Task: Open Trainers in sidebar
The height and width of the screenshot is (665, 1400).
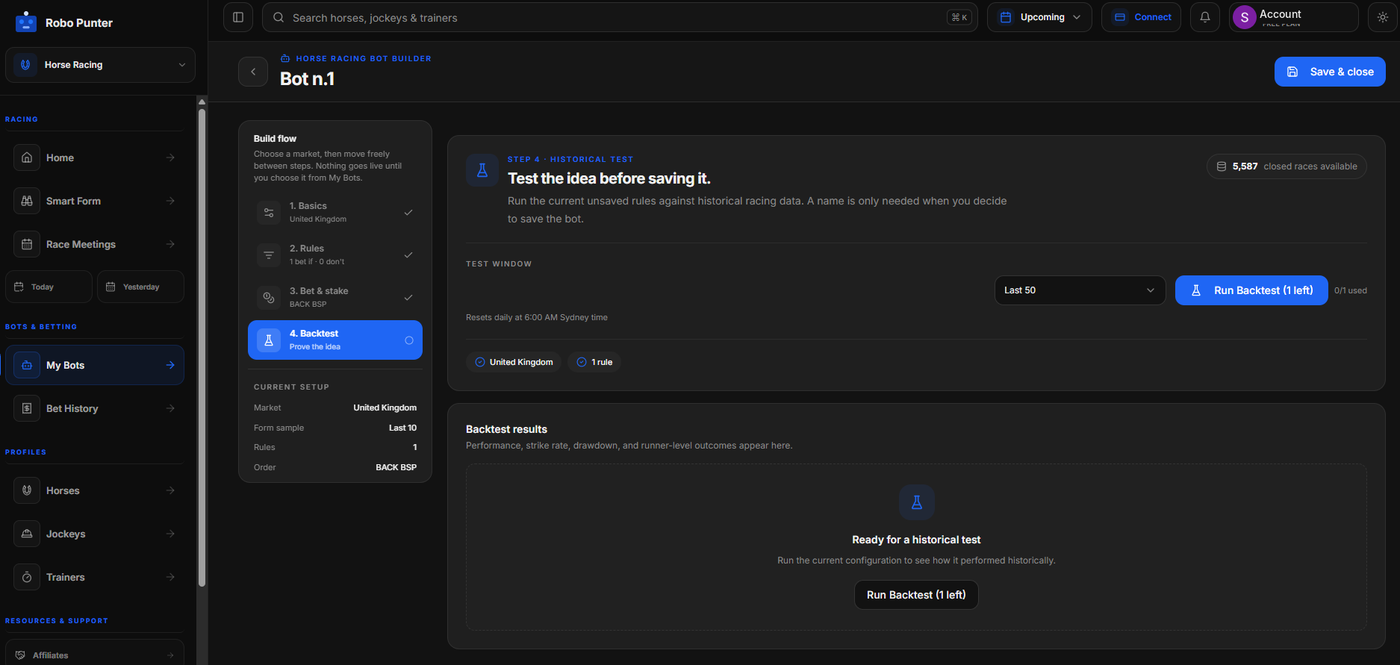Action: (94, 577)
